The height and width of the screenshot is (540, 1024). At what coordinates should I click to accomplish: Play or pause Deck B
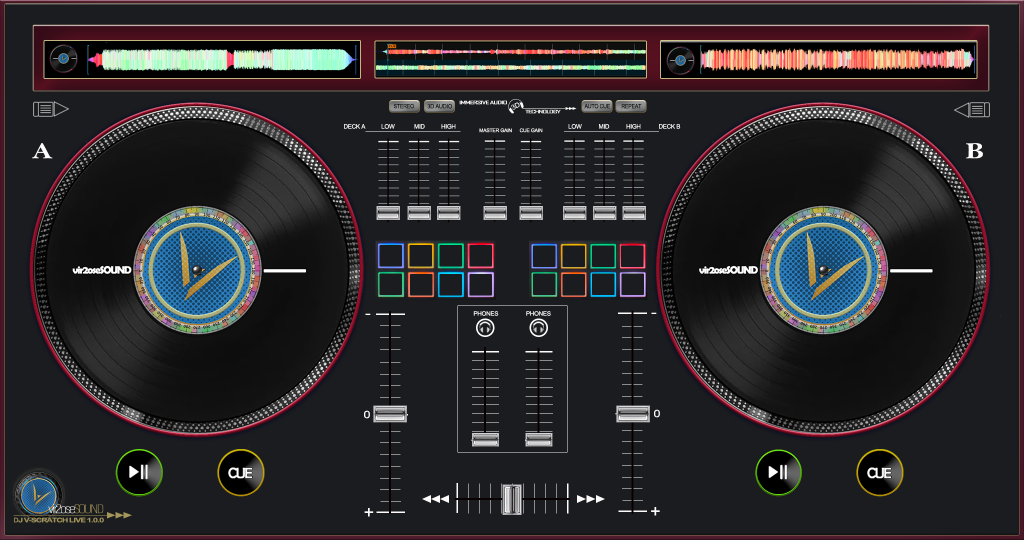[778, 472]
